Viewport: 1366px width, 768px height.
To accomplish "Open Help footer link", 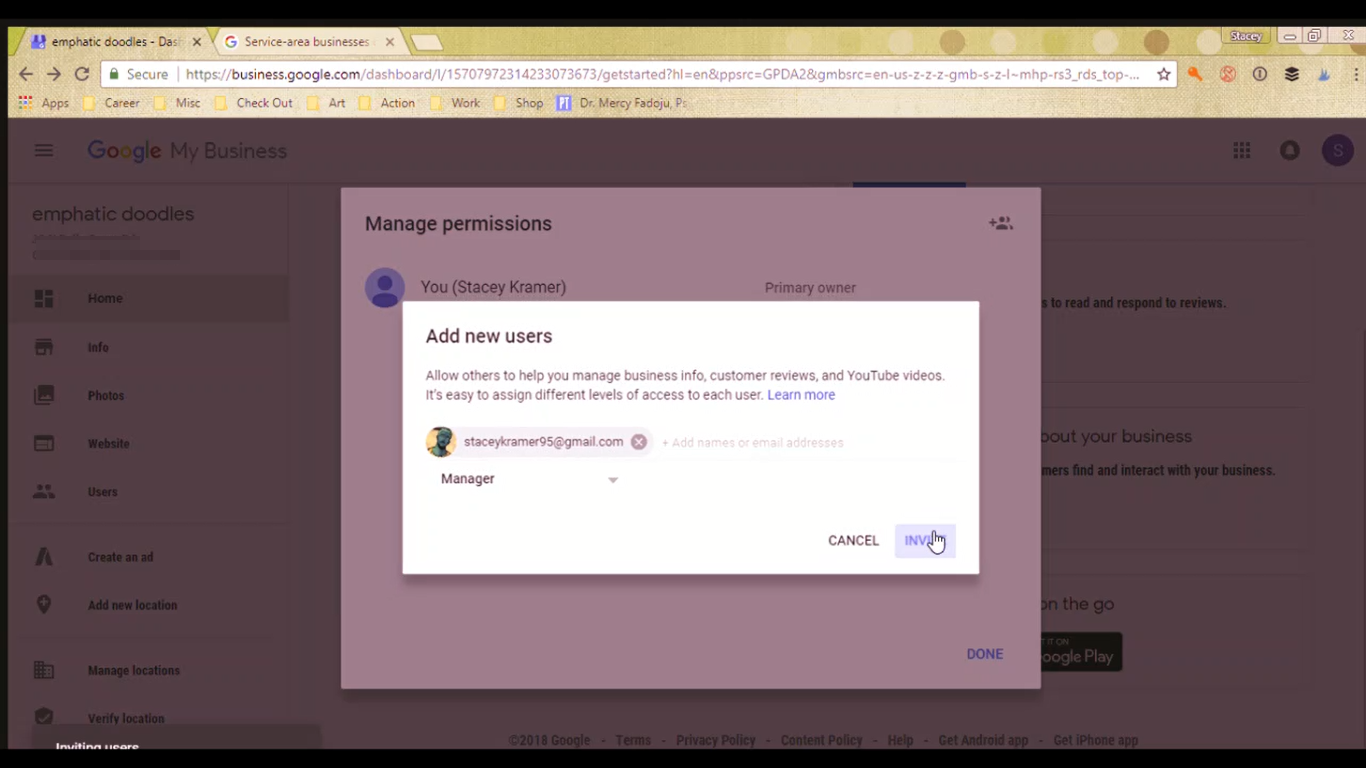I will click(900, 741).
